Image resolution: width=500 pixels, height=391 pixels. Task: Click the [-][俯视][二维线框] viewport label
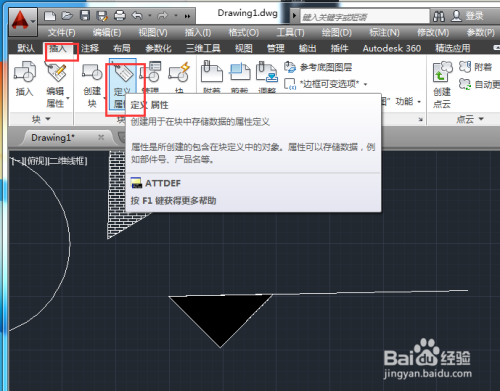tap(49, 161)
